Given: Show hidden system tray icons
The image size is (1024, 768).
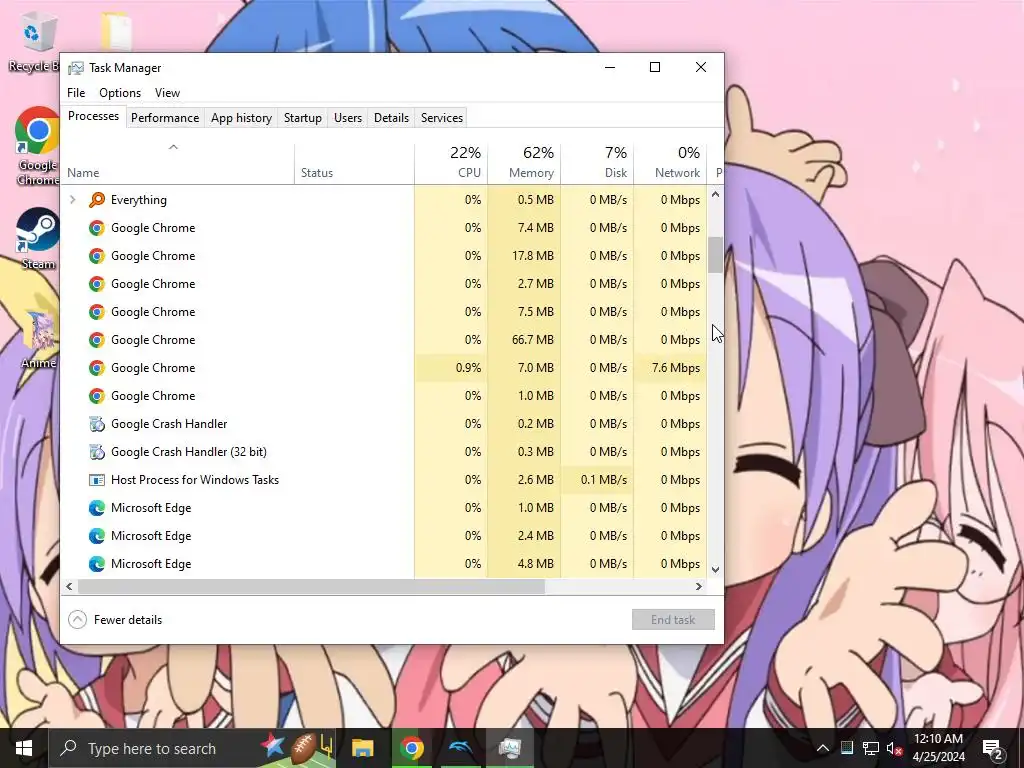Looking at the screenshot, I should pyautogui.click(x=823, y=748).
